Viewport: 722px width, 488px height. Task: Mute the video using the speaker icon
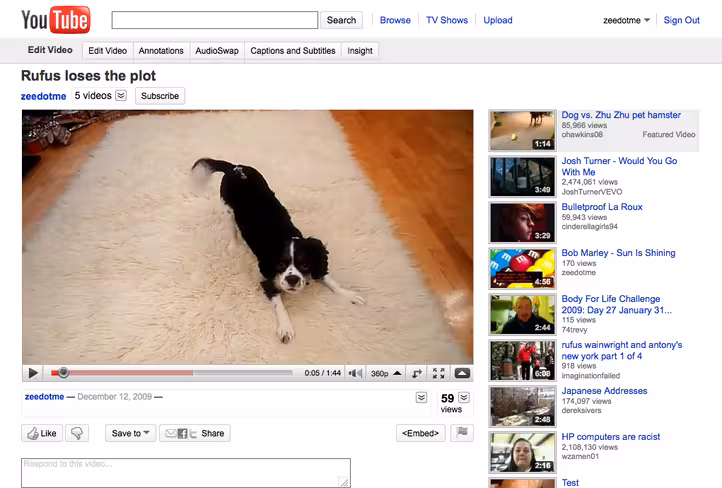[355, 373]
